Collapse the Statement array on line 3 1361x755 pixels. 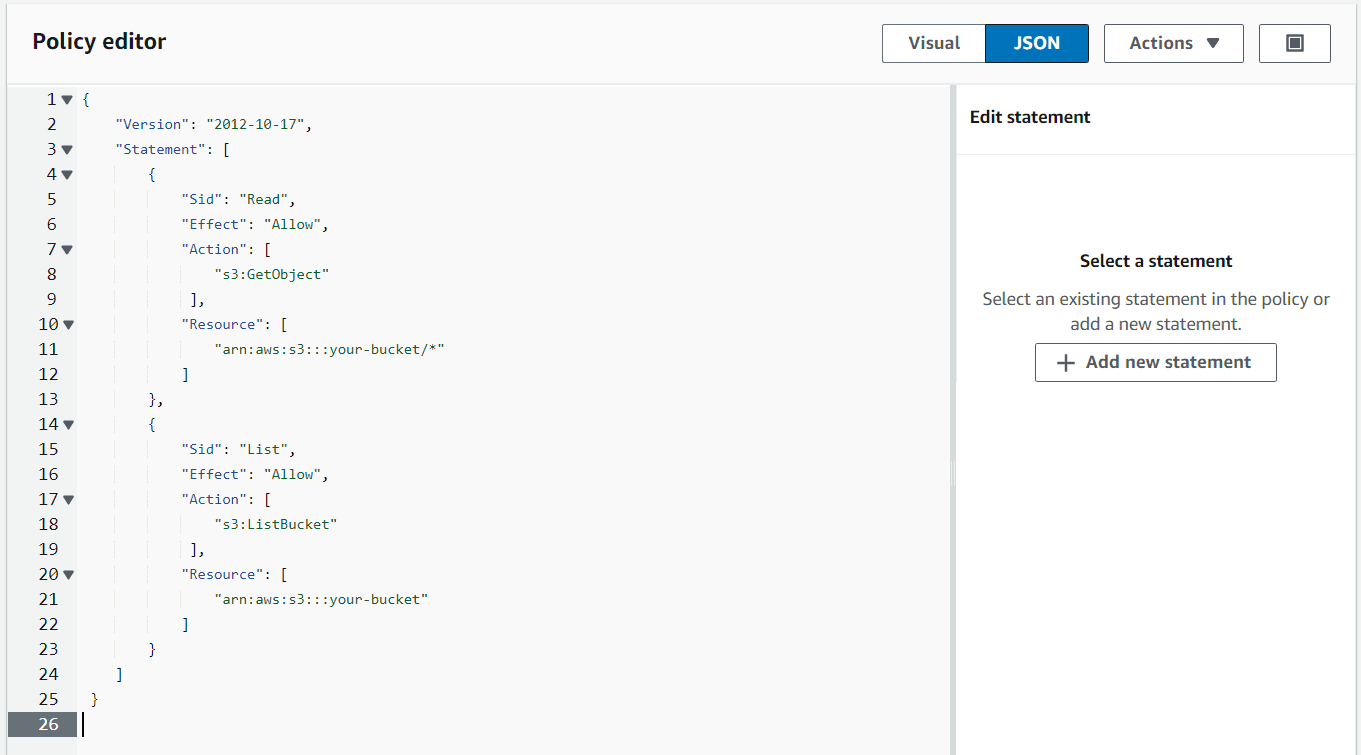tap(66, 148)
